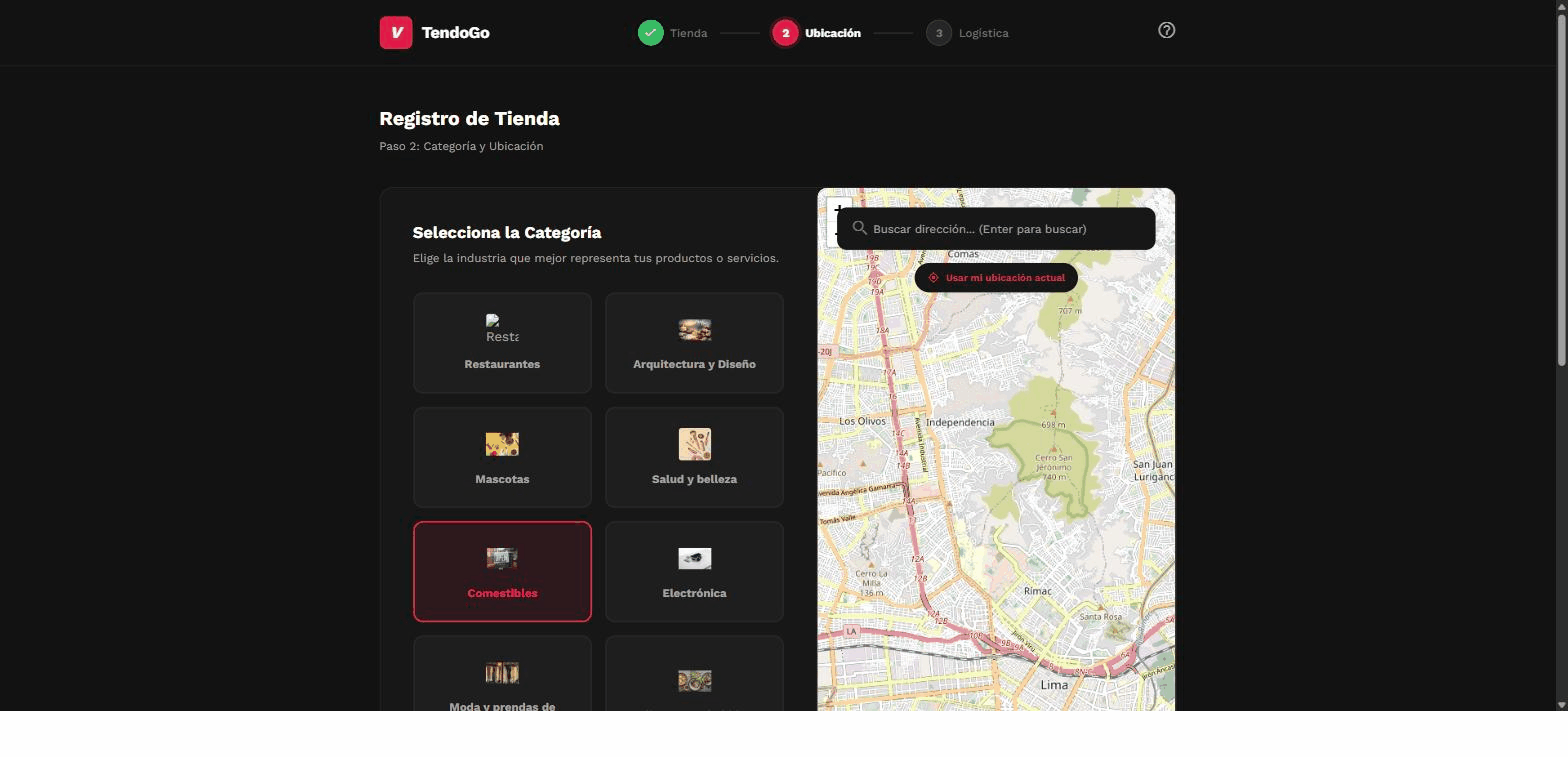This screenshot has width=1568, height=757.
Task: Choose the Comestibles category label
Action: pos(502,593)
